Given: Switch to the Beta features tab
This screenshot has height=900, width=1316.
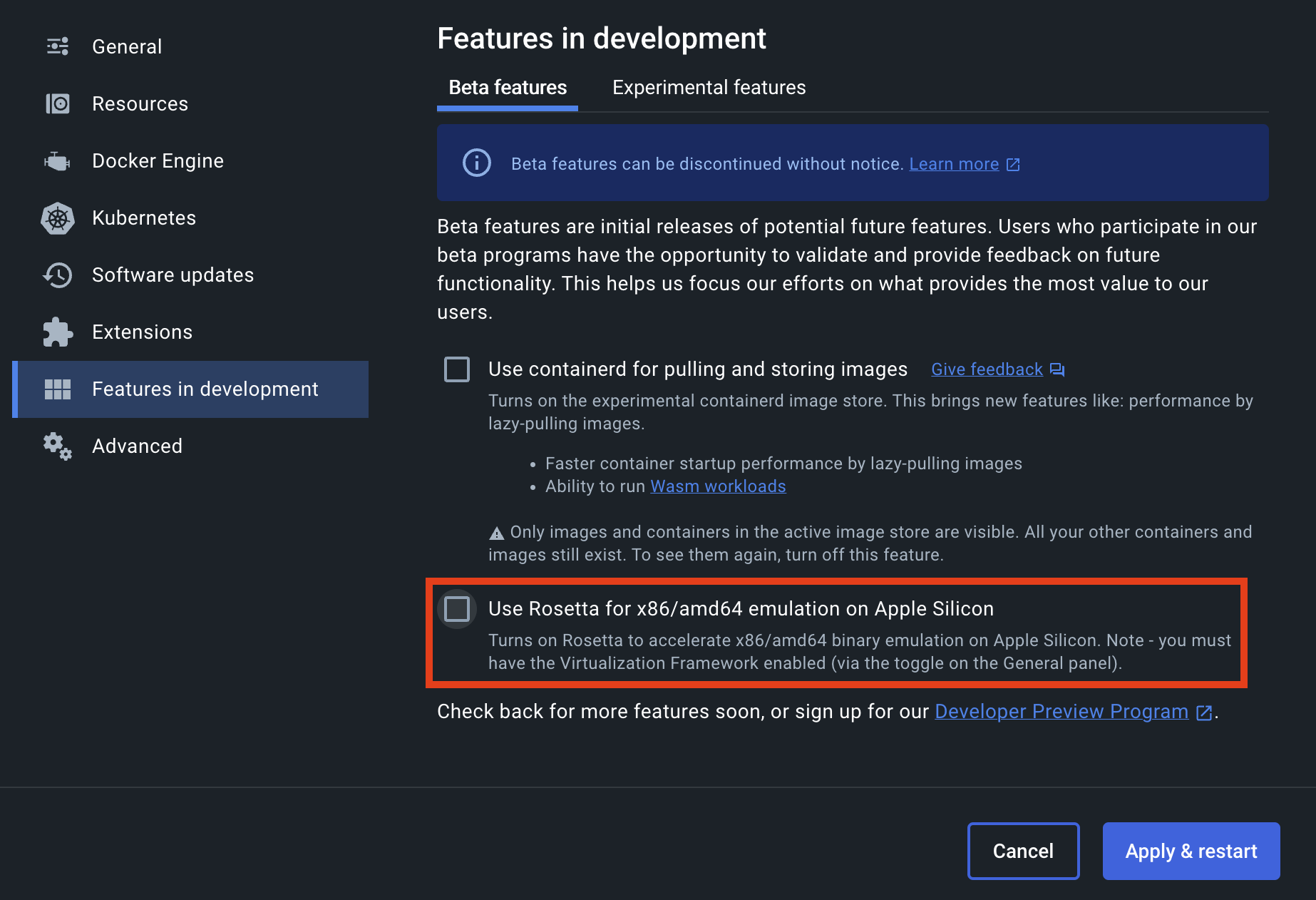Looking at the screenshot, I should [x=508, y=88].
